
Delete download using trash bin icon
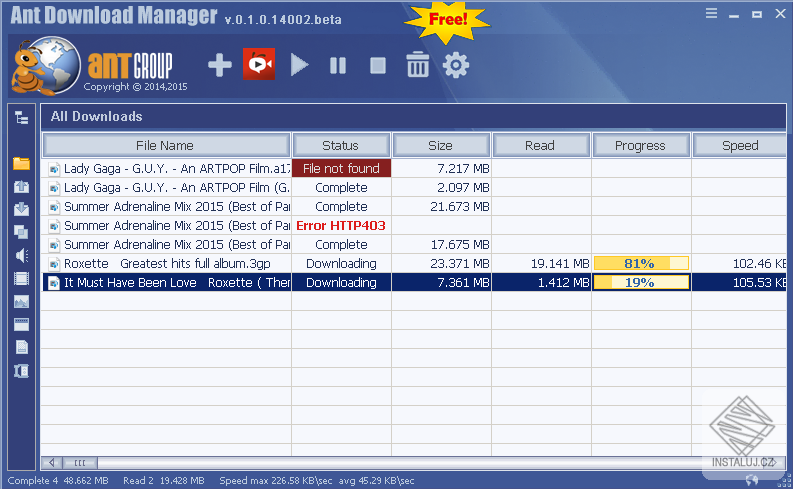pyautogui.click(x=418, y=64)
